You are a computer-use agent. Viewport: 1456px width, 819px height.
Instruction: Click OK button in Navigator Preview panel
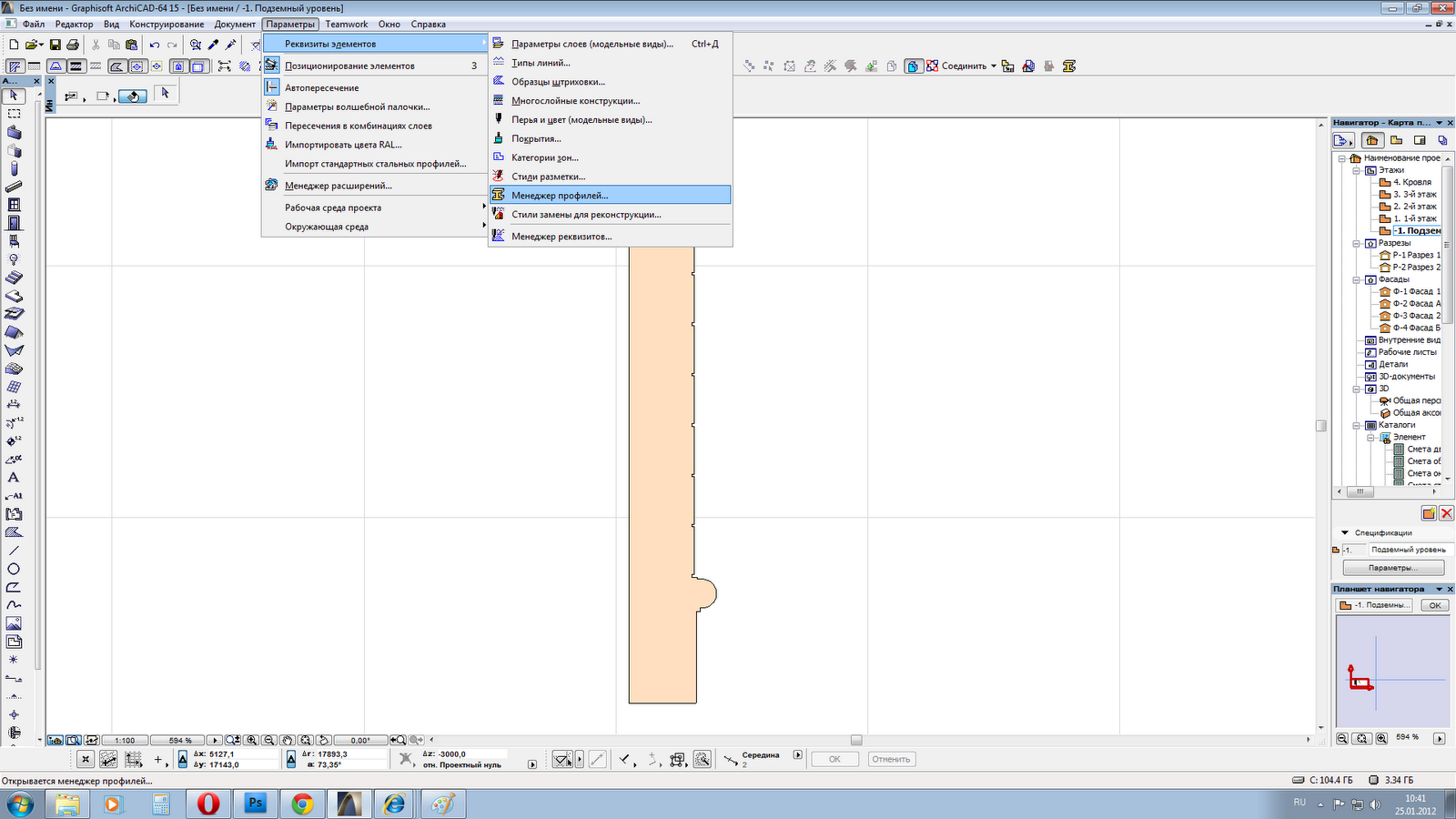click(x=1435, y=605)
